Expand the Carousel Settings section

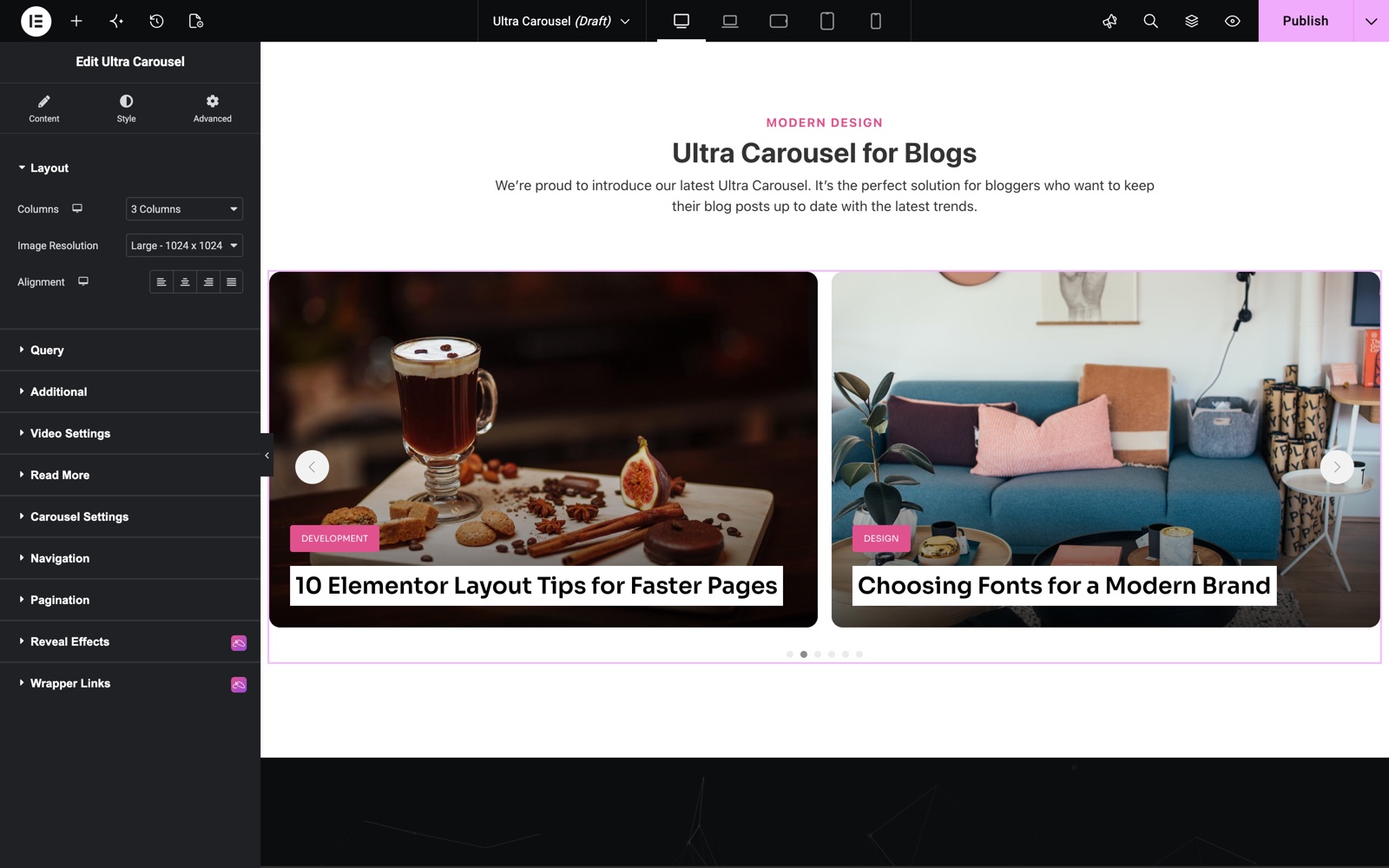point(130,516)
